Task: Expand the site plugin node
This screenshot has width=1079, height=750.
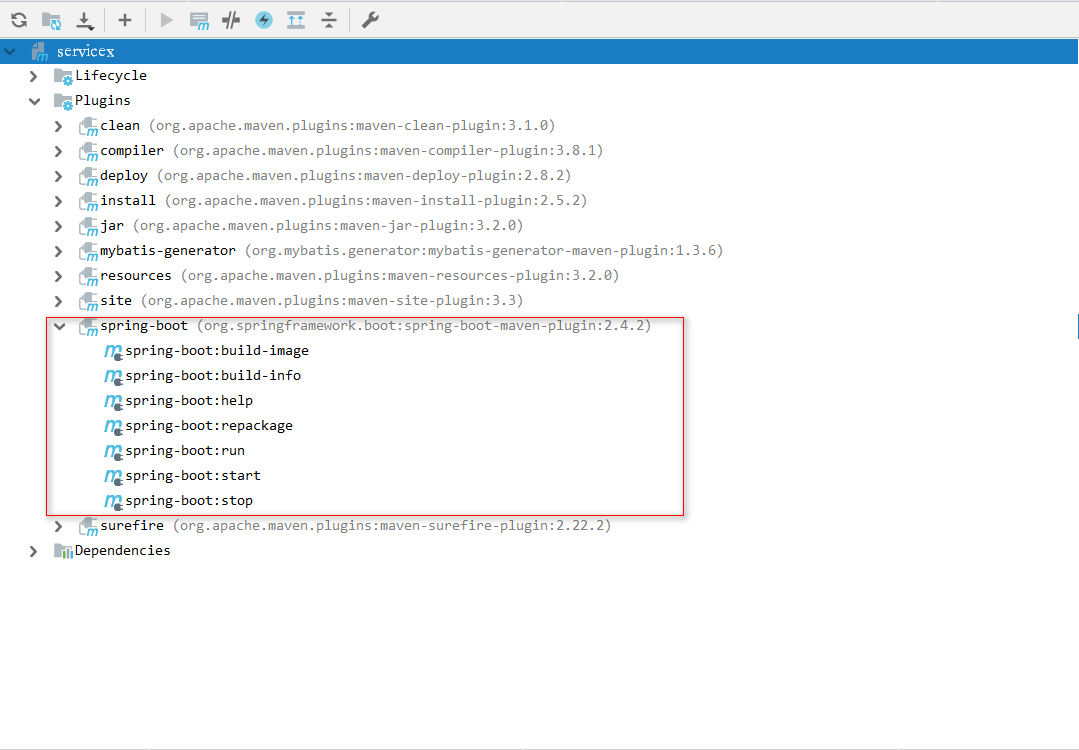Action: [58, 301]
